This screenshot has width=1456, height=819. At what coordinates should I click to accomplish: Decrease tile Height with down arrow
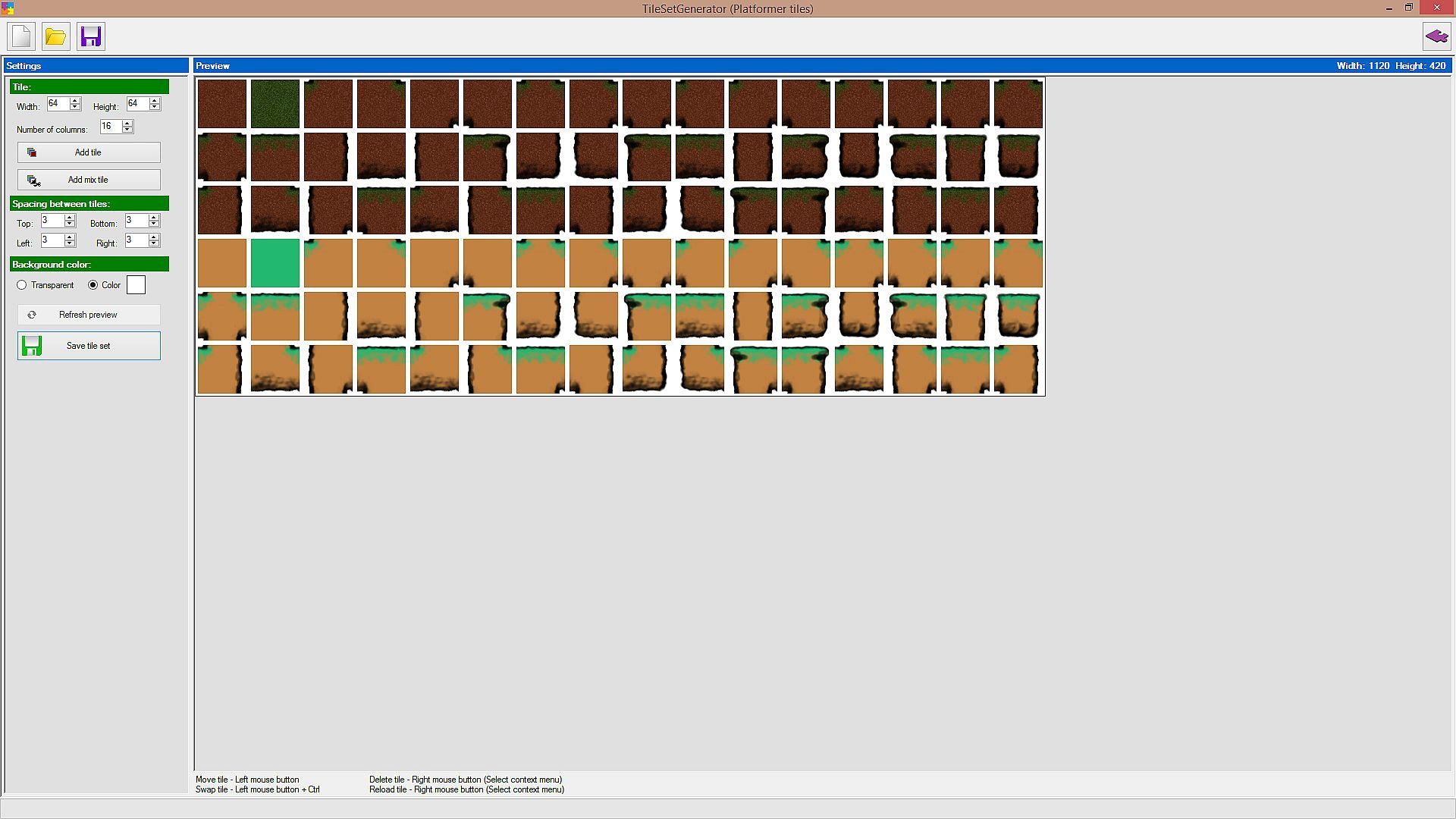pyautogui.click(x=155, y=108)
